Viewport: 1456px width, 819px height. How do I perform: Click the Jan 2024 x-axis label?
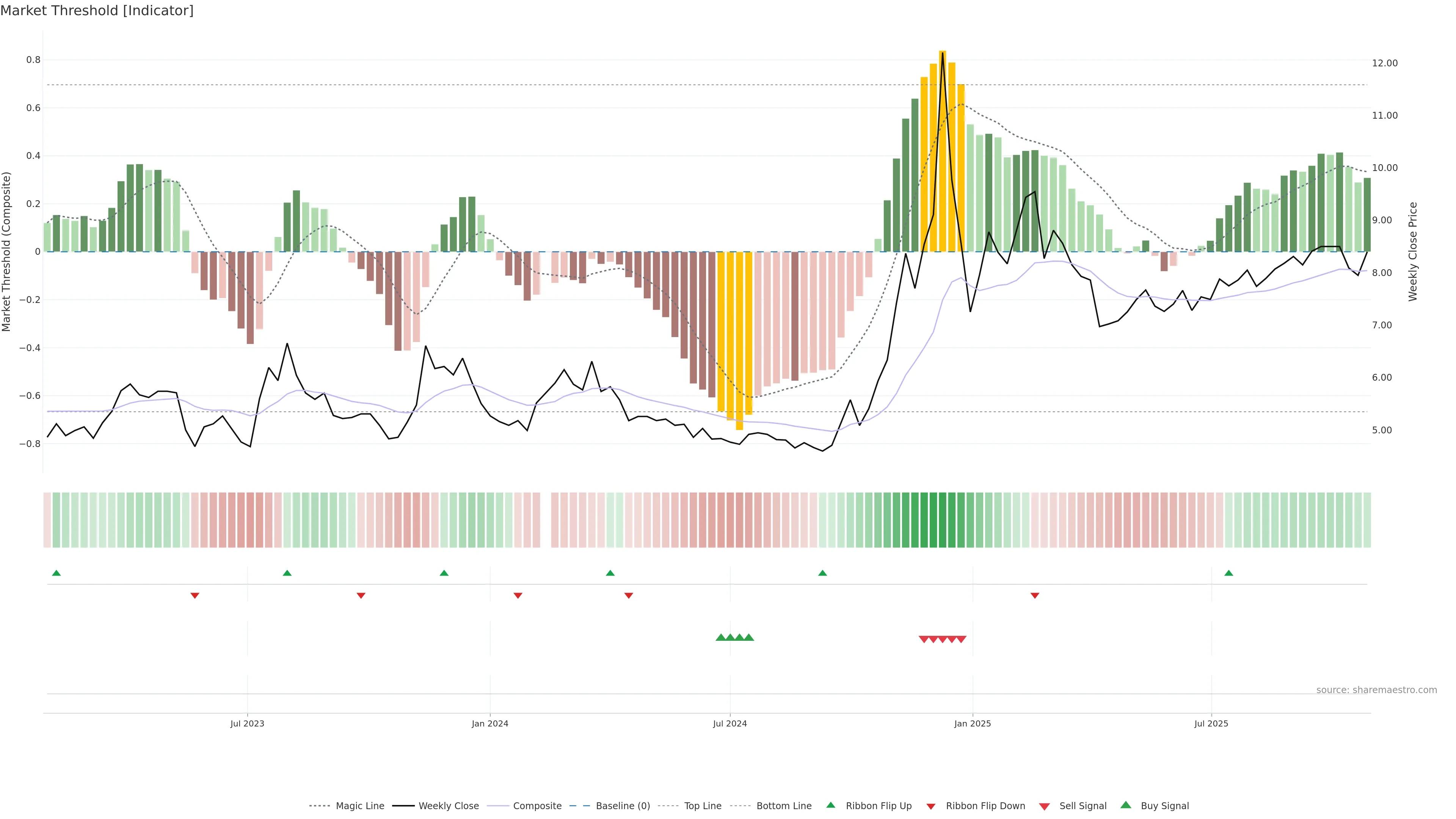coord(490,723)
